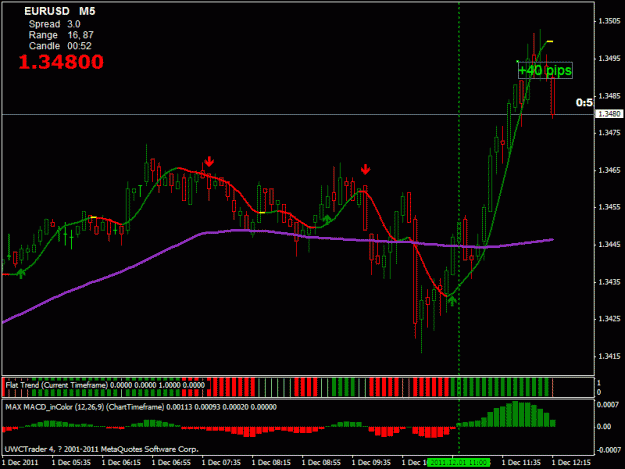Screen dimensions: 625x469
Task: Click the 1.3475 price axis value
Action: [609, 133]
